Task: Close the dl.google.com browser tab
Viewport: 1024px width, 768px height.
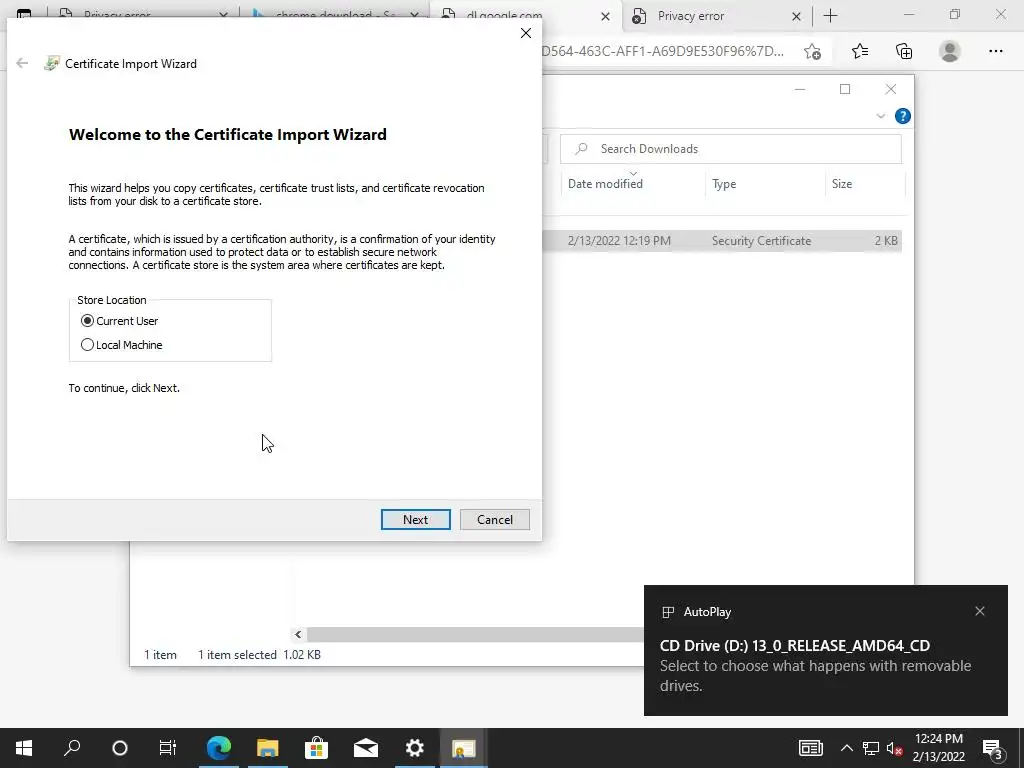Action: (x=605, y=16)
